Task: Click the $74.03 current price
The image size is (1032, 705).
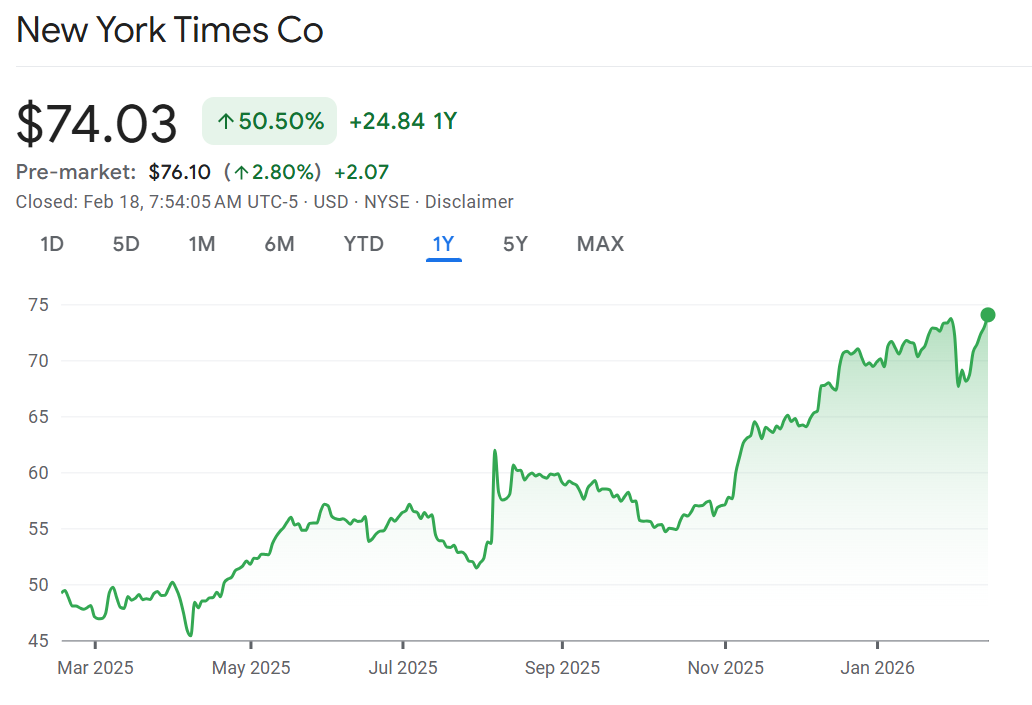Action: pyautogui.click(x=97, y=124)
